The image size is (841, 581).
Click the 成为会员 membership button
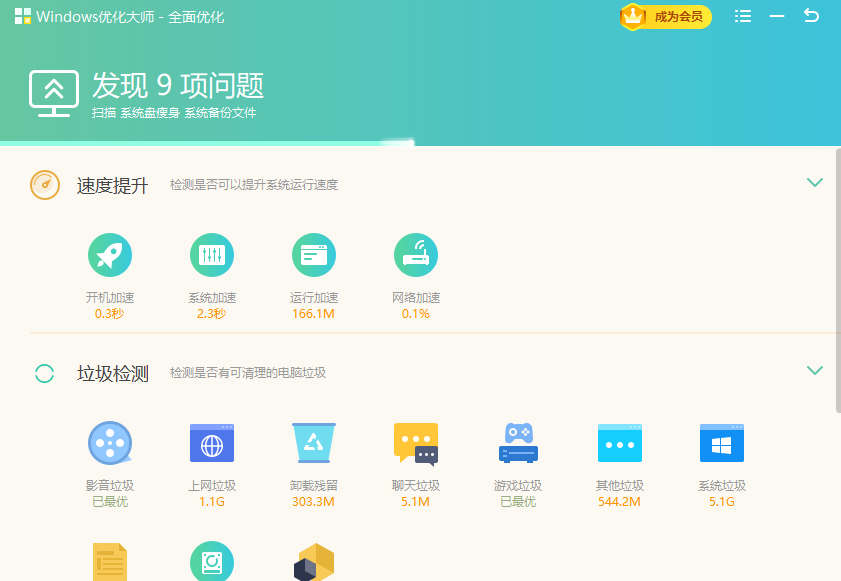[664, 17]
